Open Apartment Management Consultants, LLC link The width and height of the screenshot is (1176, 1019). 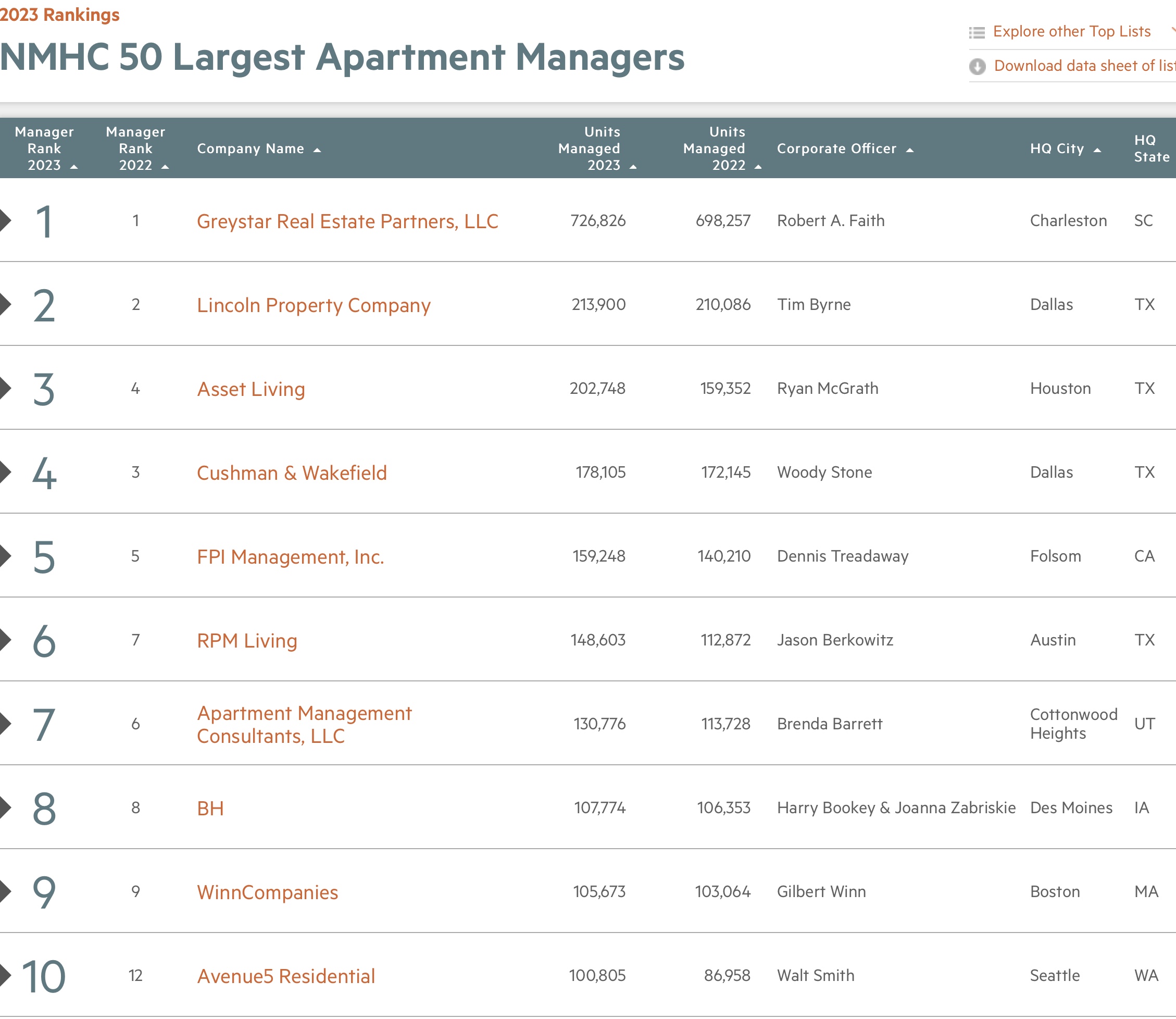[304, 725]
